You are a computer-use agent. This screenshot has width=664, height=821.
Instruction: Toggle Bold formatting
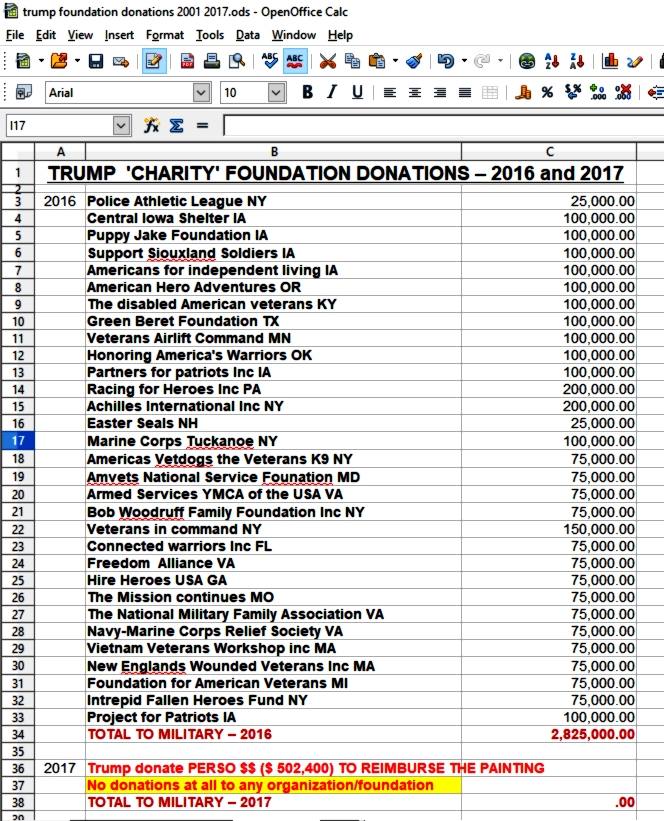coord(308,93)
